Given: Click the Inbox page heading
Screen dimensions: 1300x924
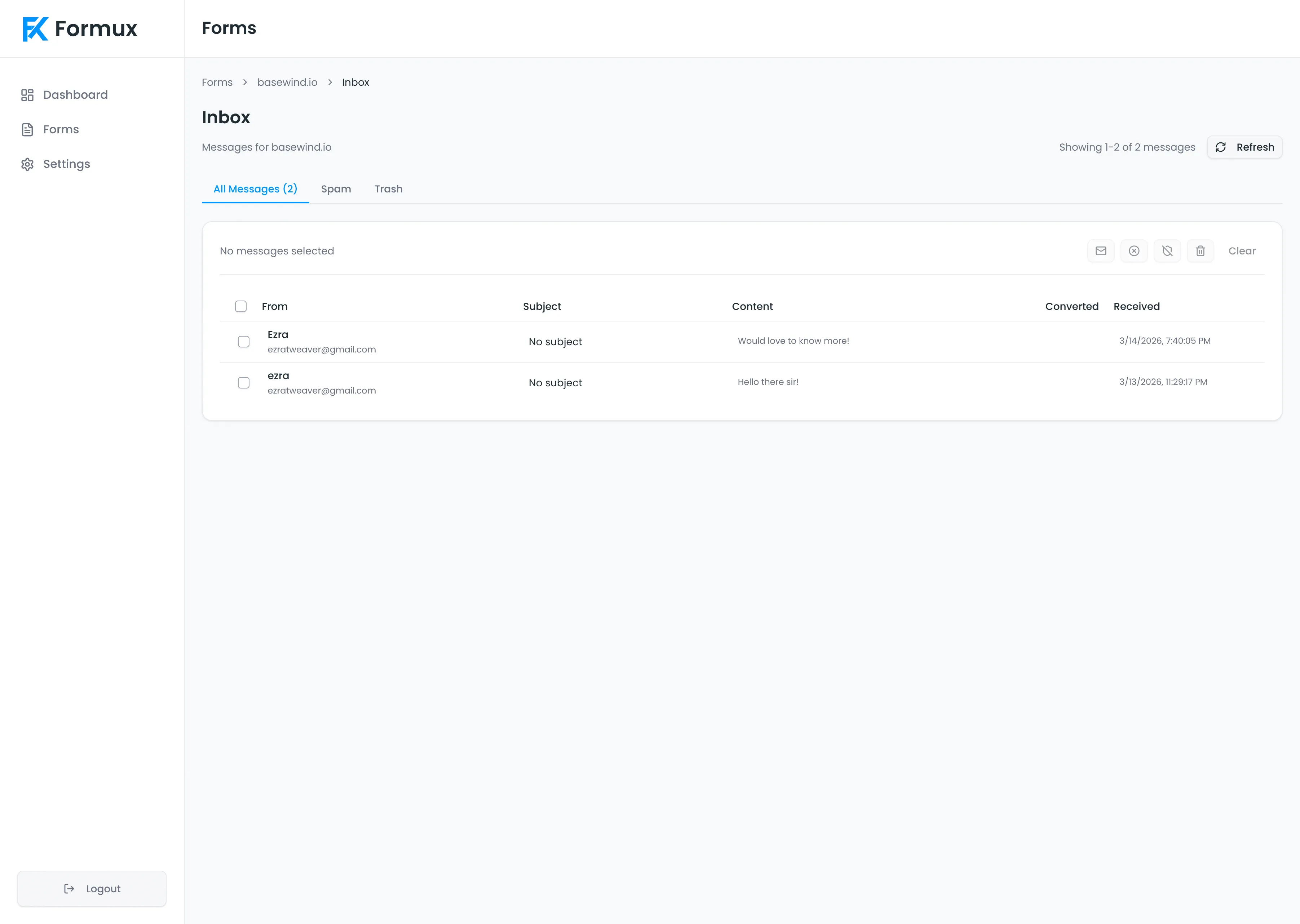Looking at the screenshot, I should 226,117.
